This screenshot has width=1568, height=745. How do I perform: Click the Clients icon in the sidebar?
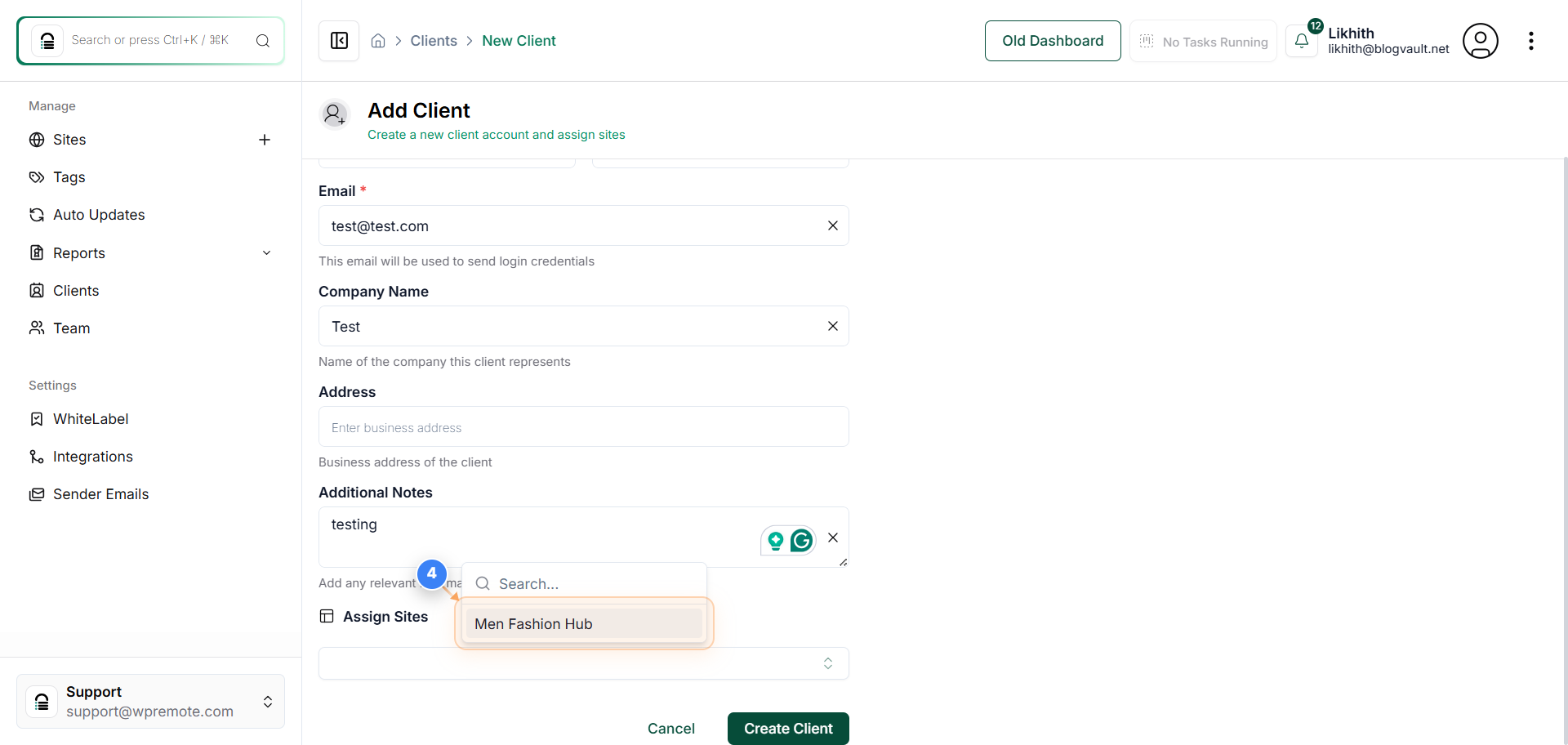36,290
